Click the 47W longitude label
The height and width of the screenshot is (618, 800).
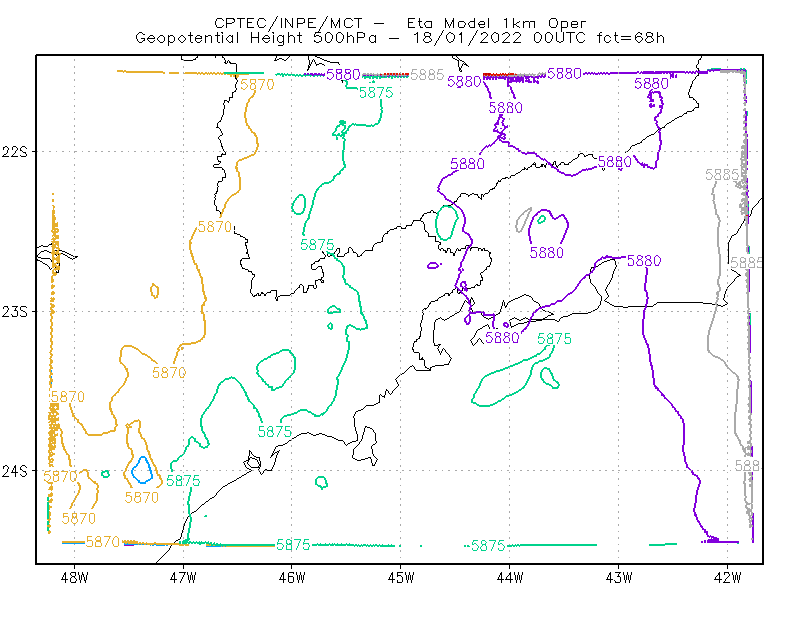tap(183, 577)
